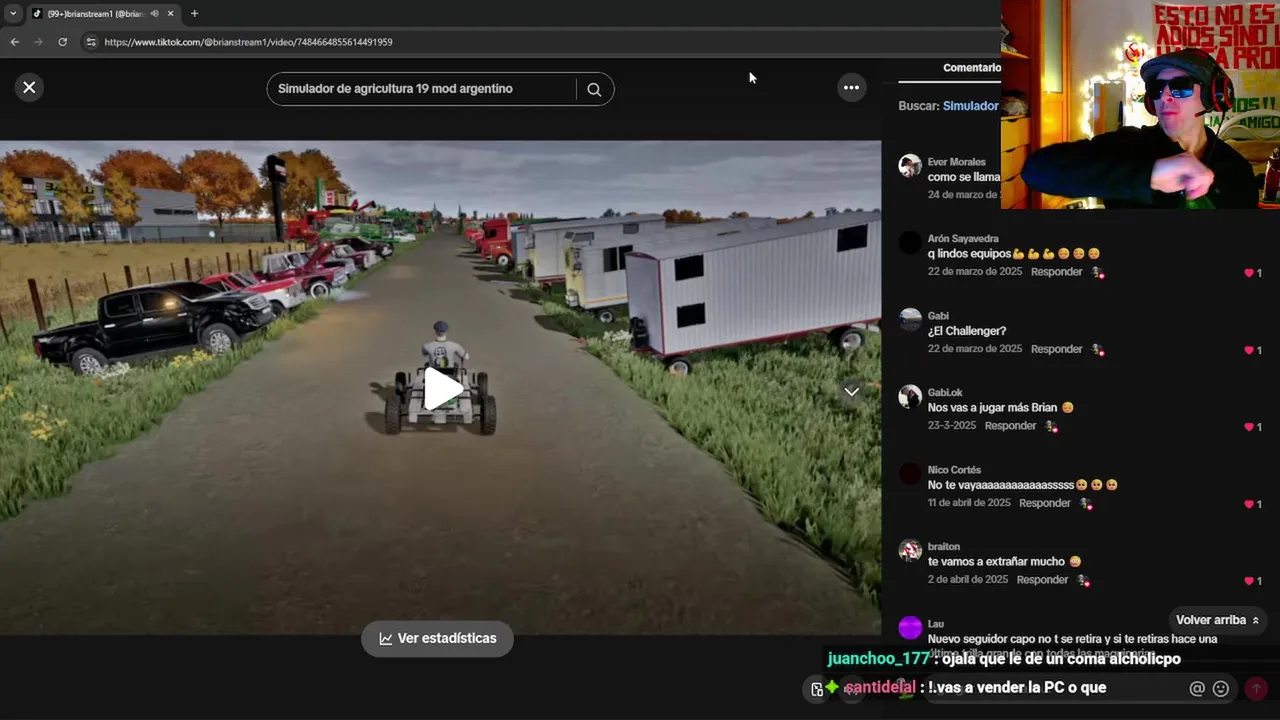Screen dimensions: 1280x720
Task: Click the date '2 de abril de 2025'
Action: 968,580
